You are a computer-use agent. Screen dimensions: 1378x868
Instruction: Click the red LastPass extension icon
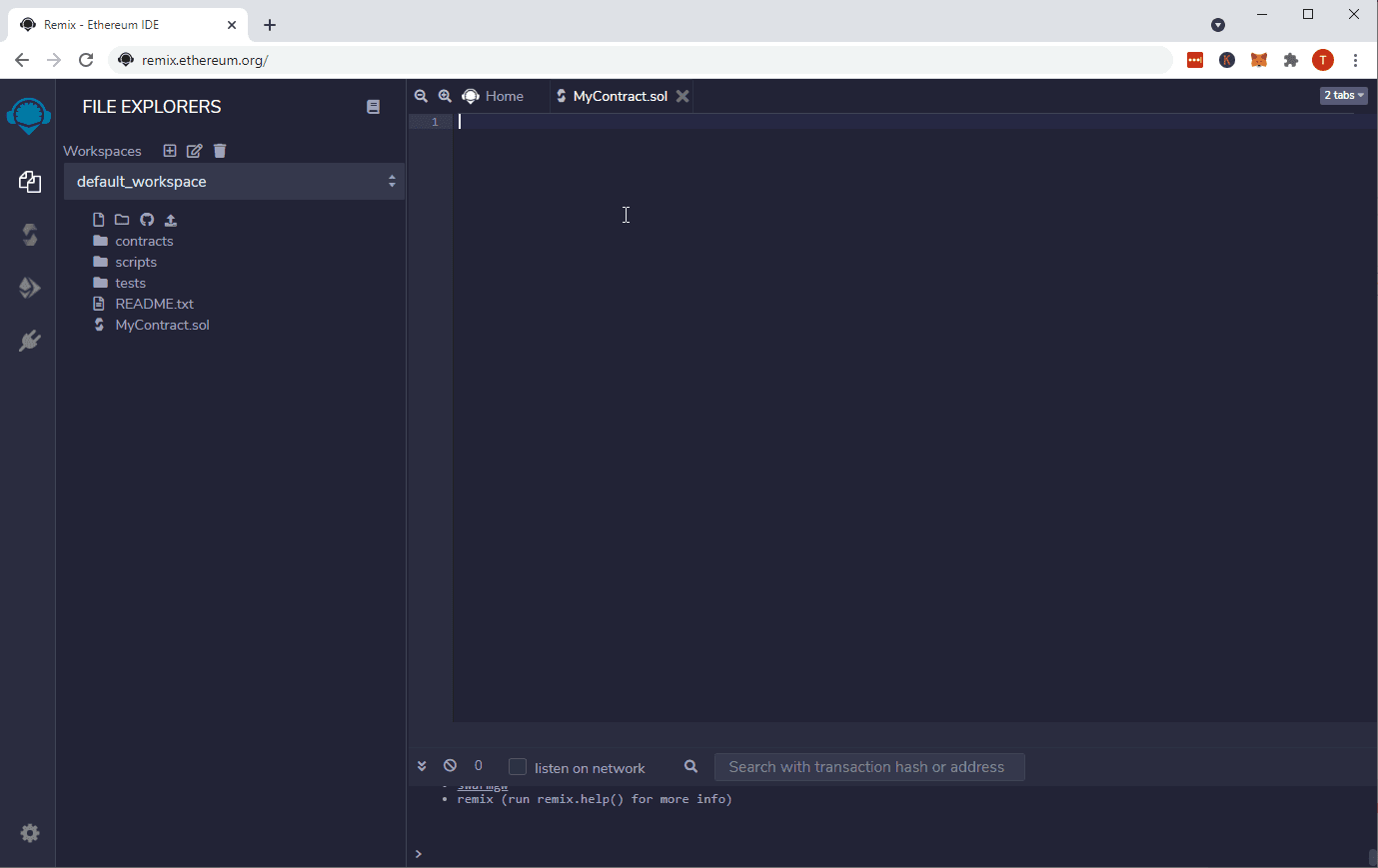(1195, 60)
